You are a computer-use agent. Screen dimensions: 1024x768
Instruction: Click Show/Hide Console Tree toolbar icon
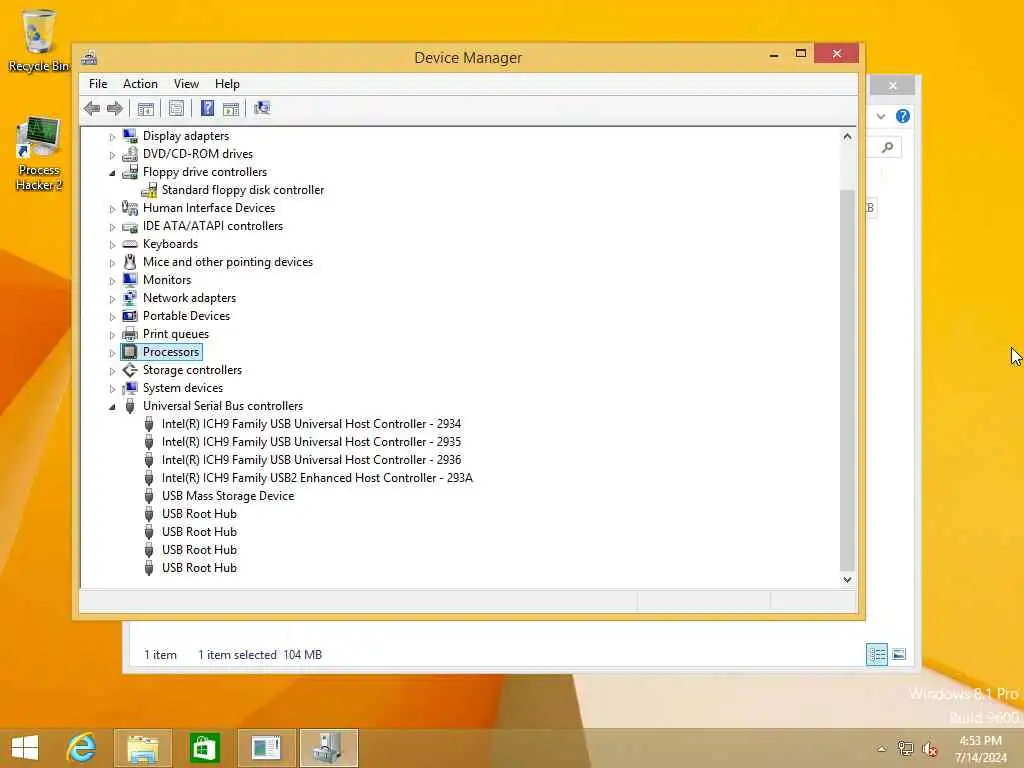pos(146,108)
